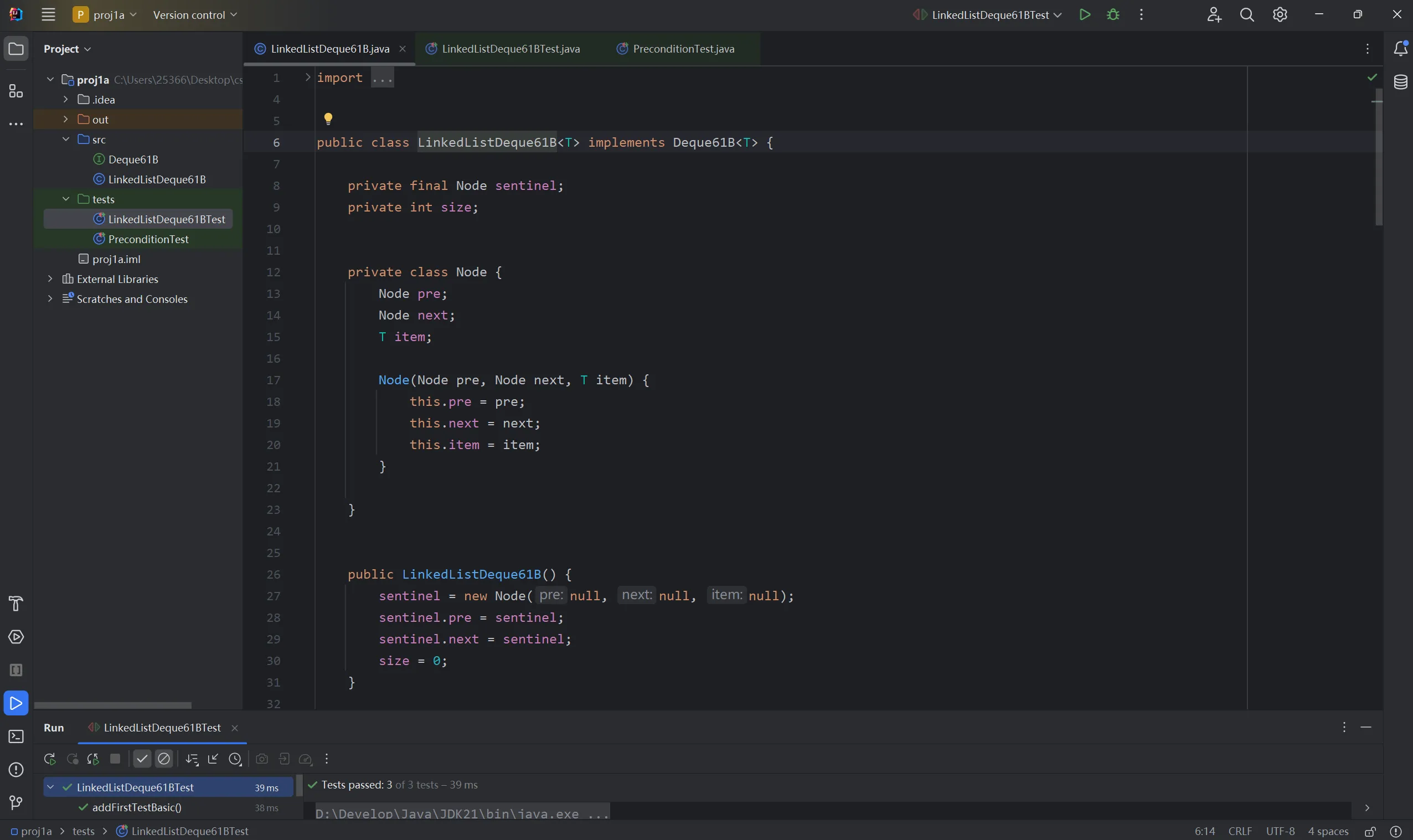Expand folded import statements
This screenshot has height=840, width=1413.
coord(307,77)
